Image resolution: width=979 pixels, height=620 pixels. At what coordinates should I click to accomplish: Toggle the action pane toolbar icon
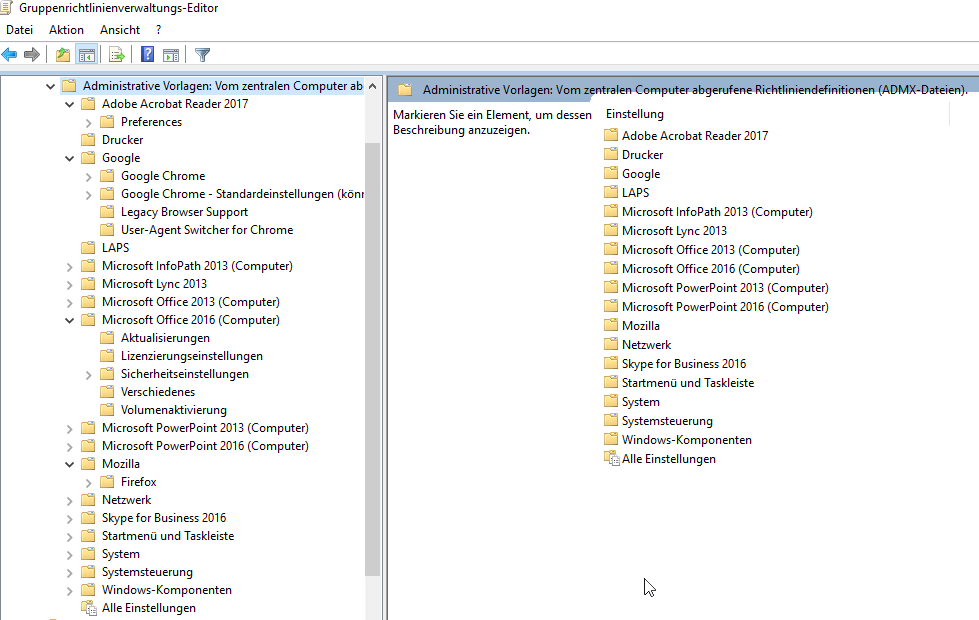[x=170, y=55]
